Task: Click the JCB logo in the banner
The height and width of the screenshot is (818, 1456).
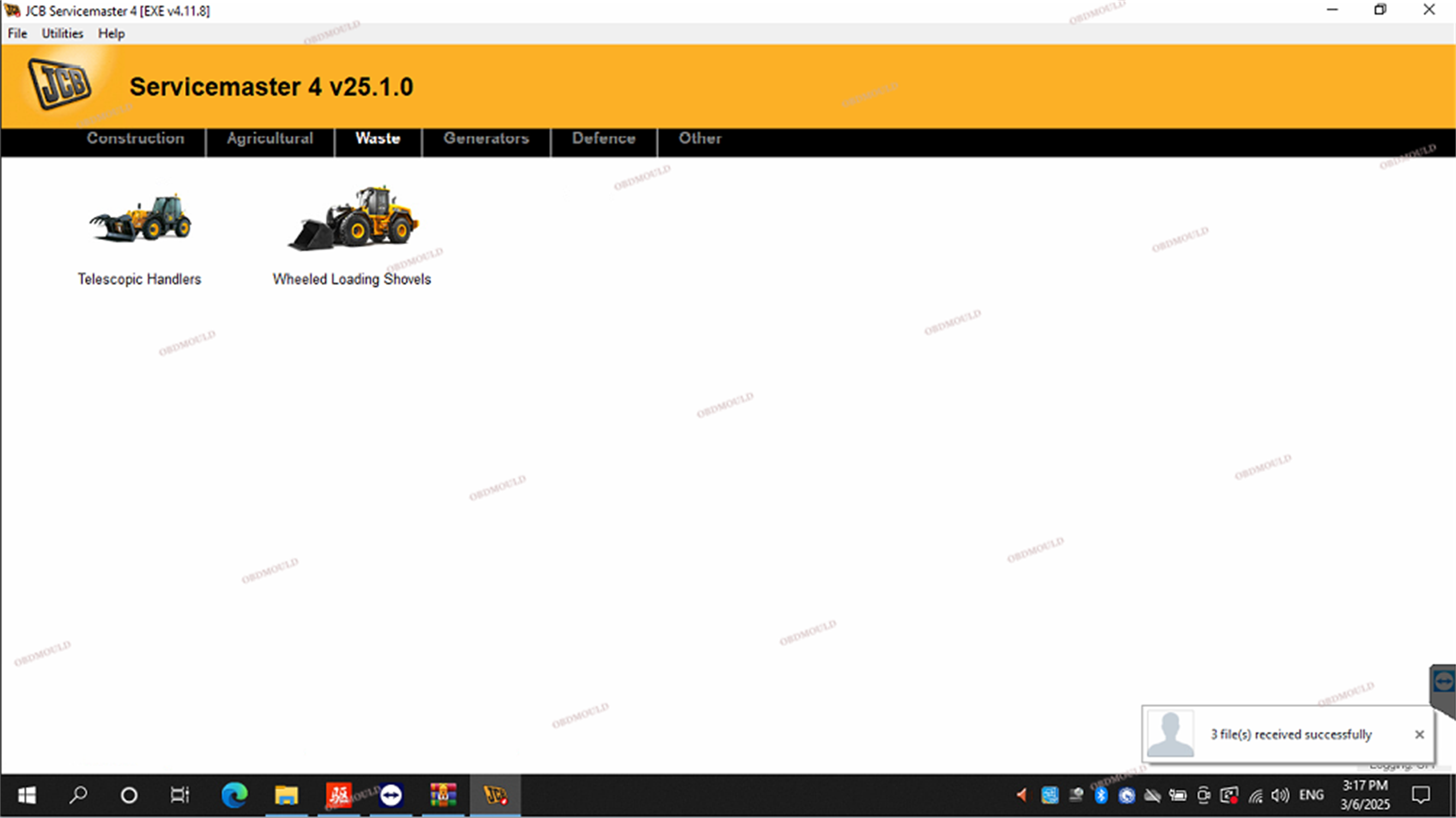Action: click(60, 83)
